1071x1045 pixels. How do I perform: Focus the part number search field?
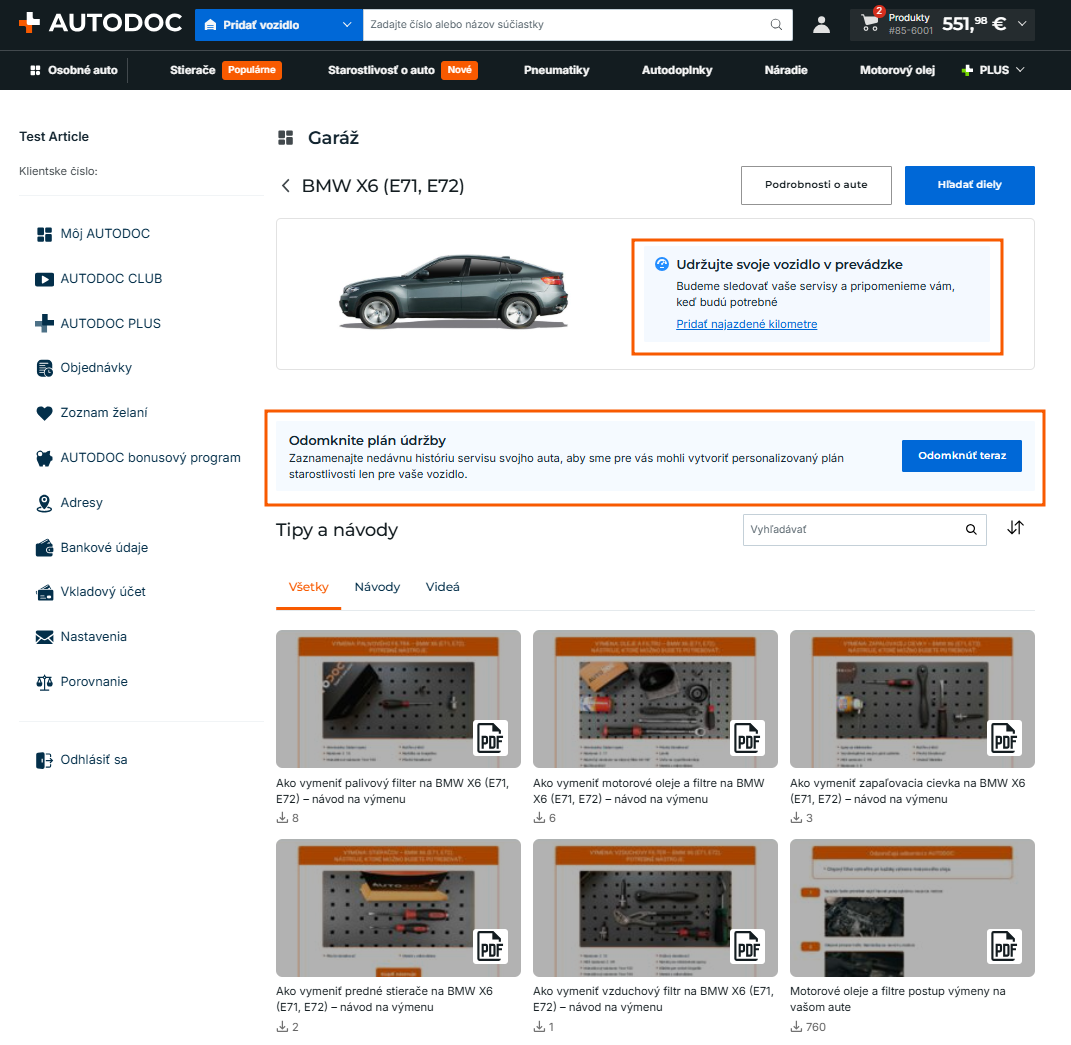pyautogui.click(x=566, y=25)
